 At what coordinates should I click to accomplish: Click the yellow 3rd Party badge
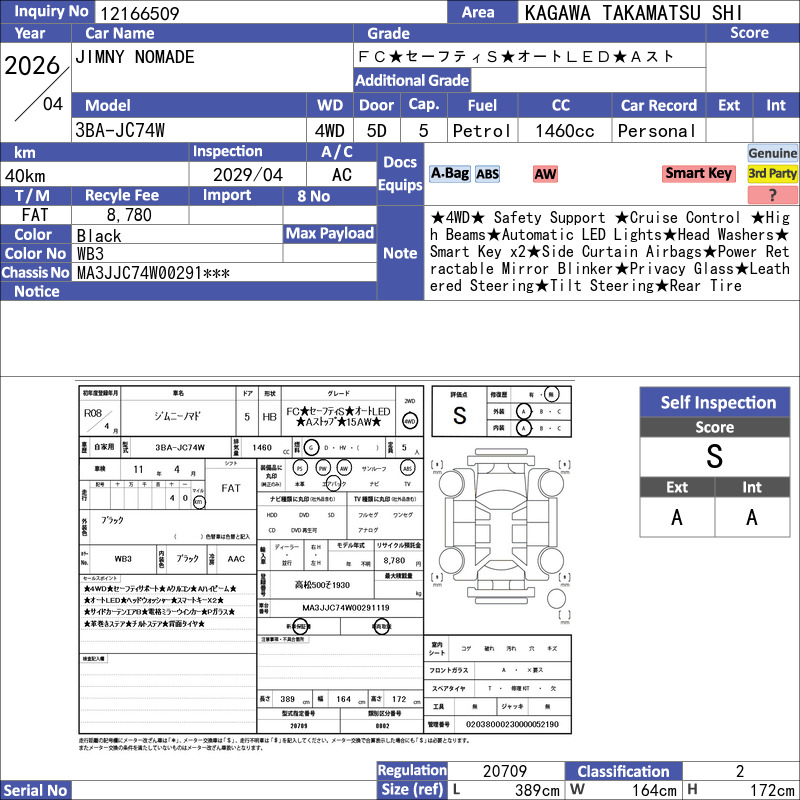(772, 173)
